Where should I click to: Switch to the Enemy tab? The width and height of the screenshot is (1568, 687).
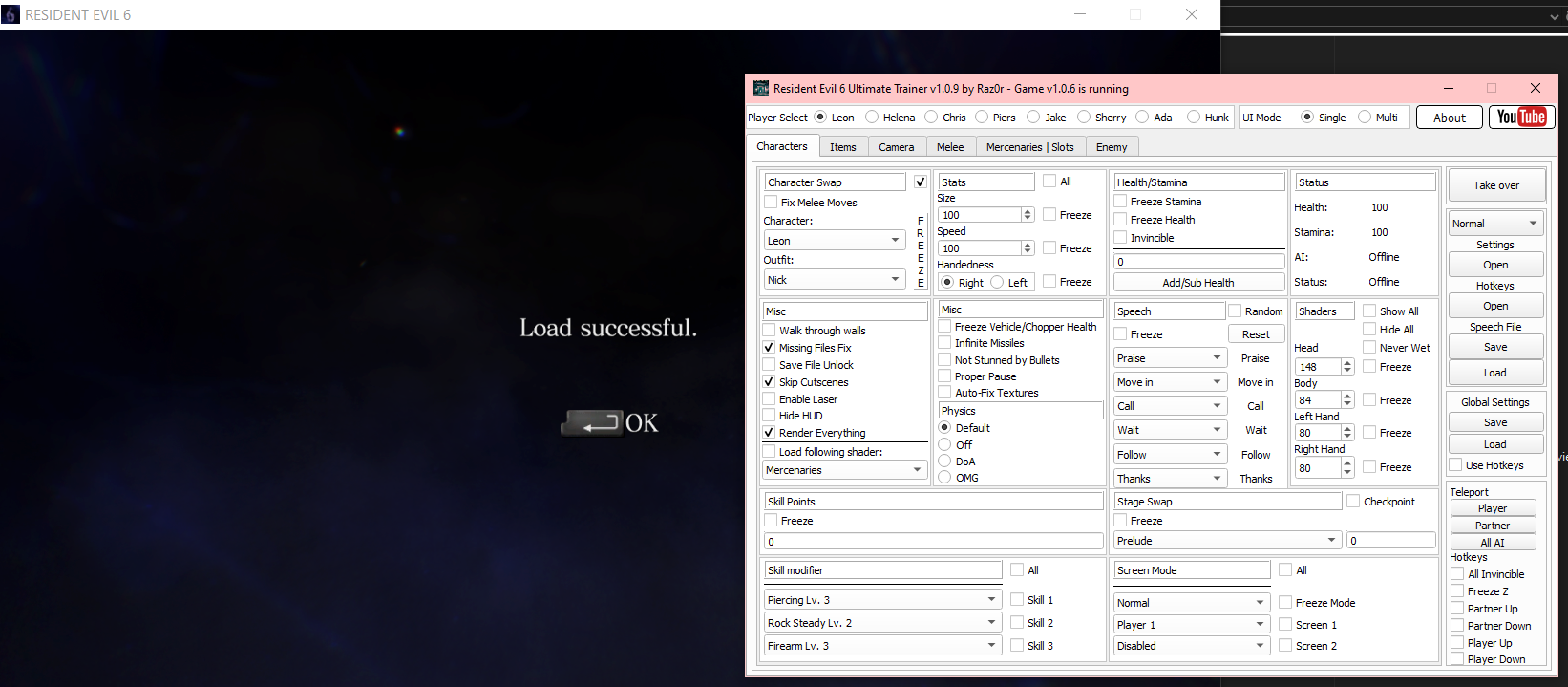[x=1112, y=147]
